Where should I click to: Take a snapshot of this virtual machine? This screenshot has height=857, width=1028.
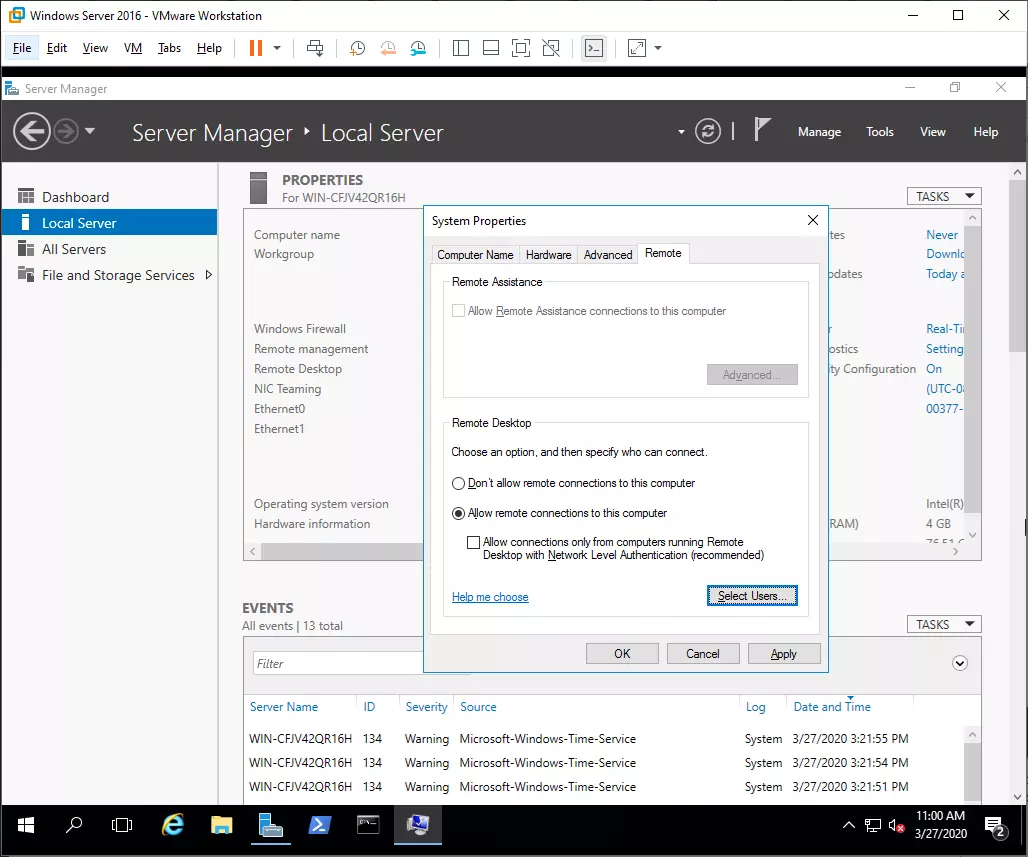tap(357, 48)
